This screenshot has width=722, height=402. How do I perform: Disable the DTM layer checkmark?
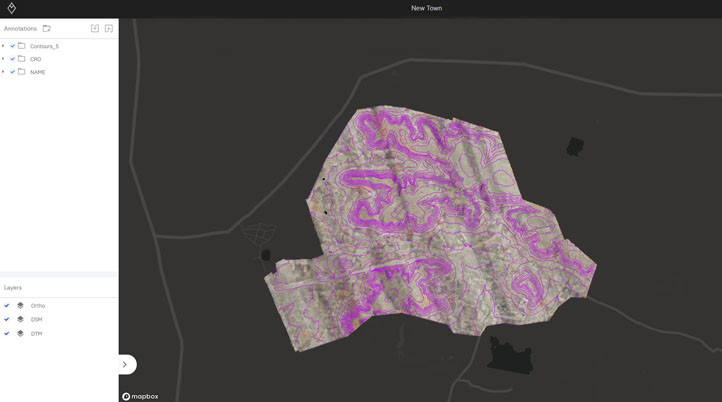coord(7,334)
